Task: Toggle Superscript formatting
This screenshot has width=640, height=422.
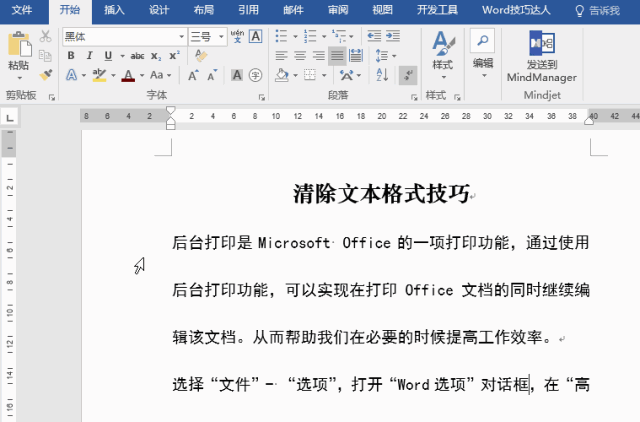Action: click(175, 56)
